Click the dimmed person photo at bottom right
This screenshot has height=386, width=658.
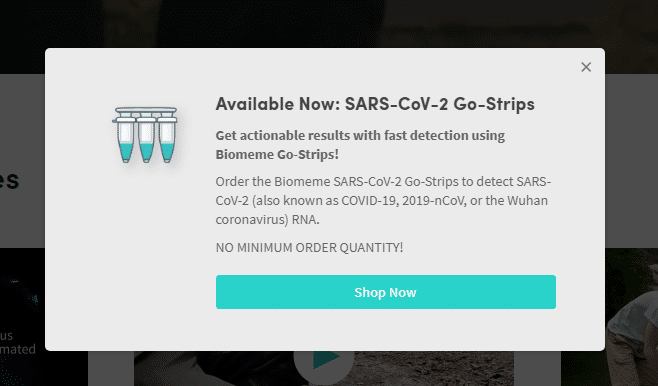[x=631, y=317]
